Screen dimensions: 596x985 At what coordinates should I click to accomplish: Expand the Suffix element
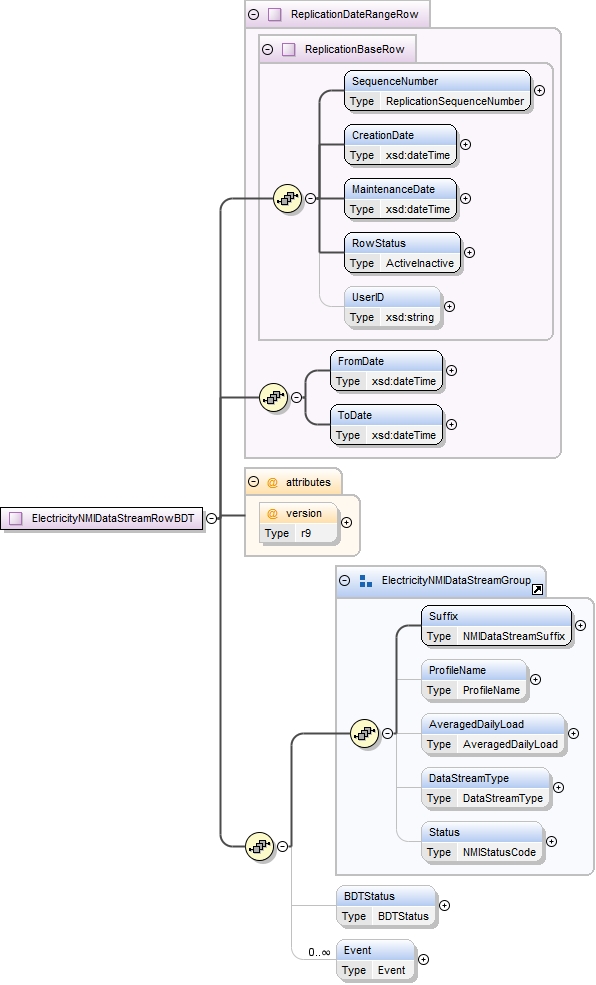click(580, 626)
